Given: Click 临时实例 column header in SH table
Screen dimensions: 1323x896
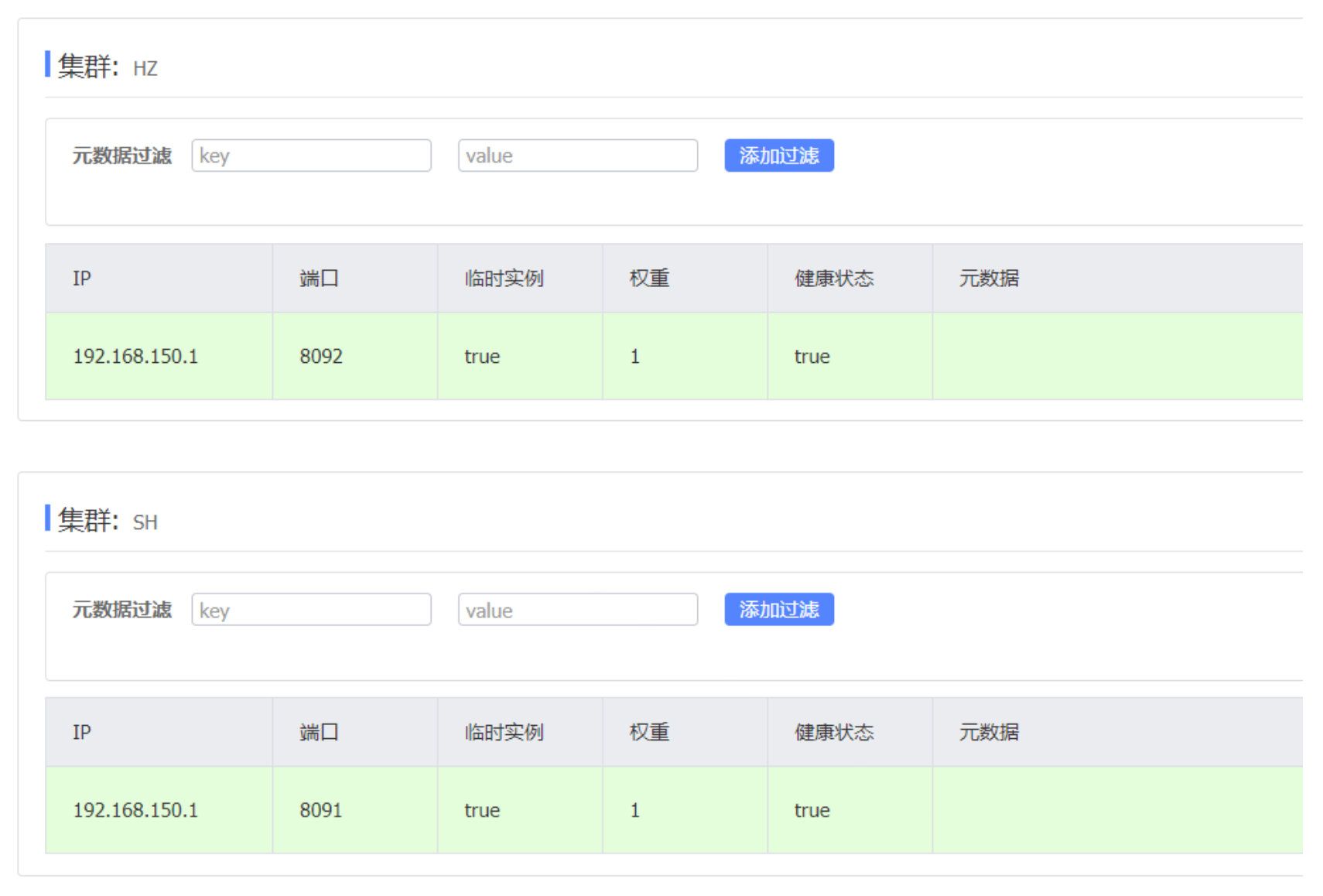Looking at the screenshot, I should (504, 732).
